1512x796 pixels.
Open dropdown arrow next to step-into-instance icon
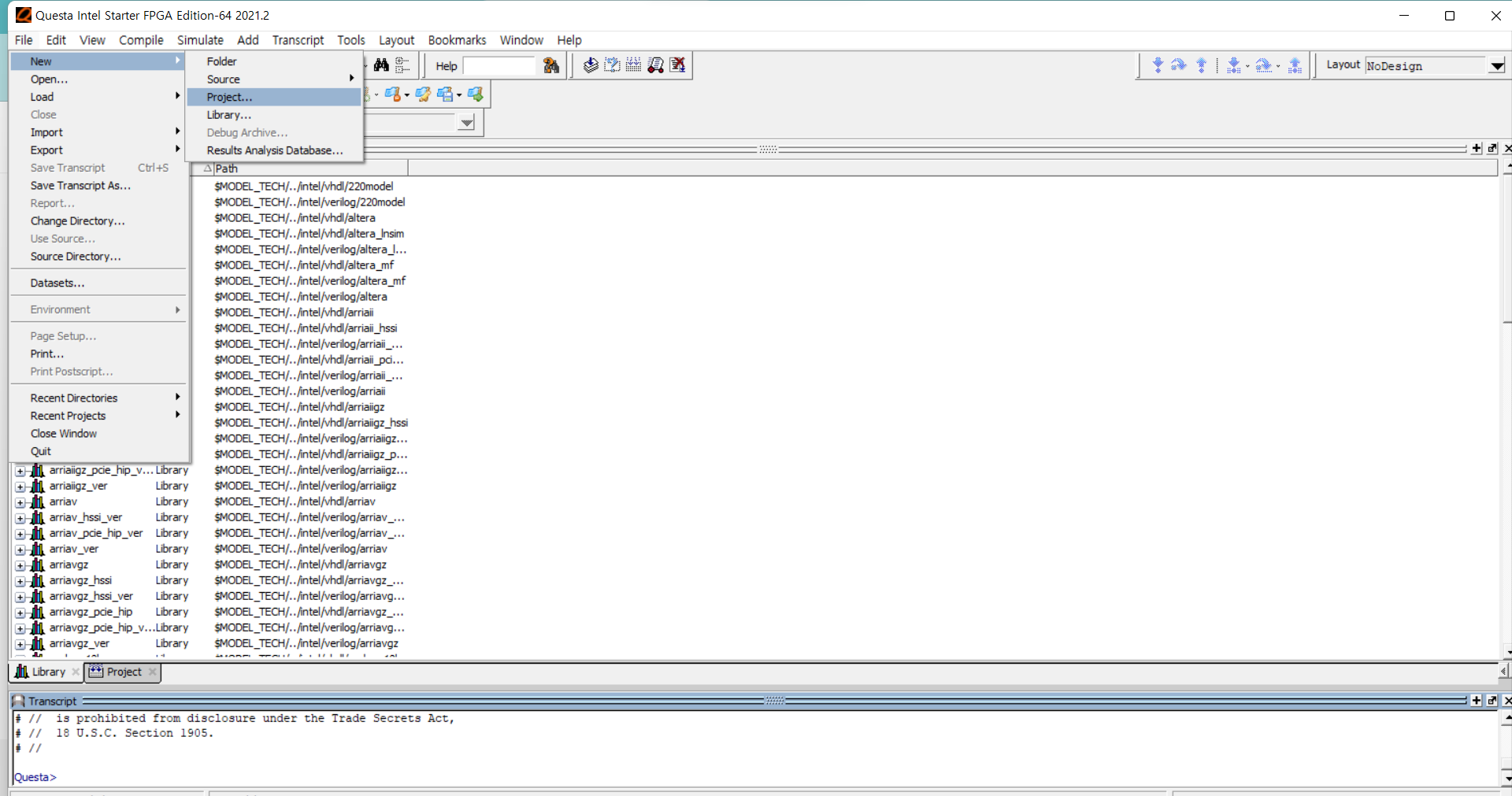pyautogui.click(x=1247, y=66)
